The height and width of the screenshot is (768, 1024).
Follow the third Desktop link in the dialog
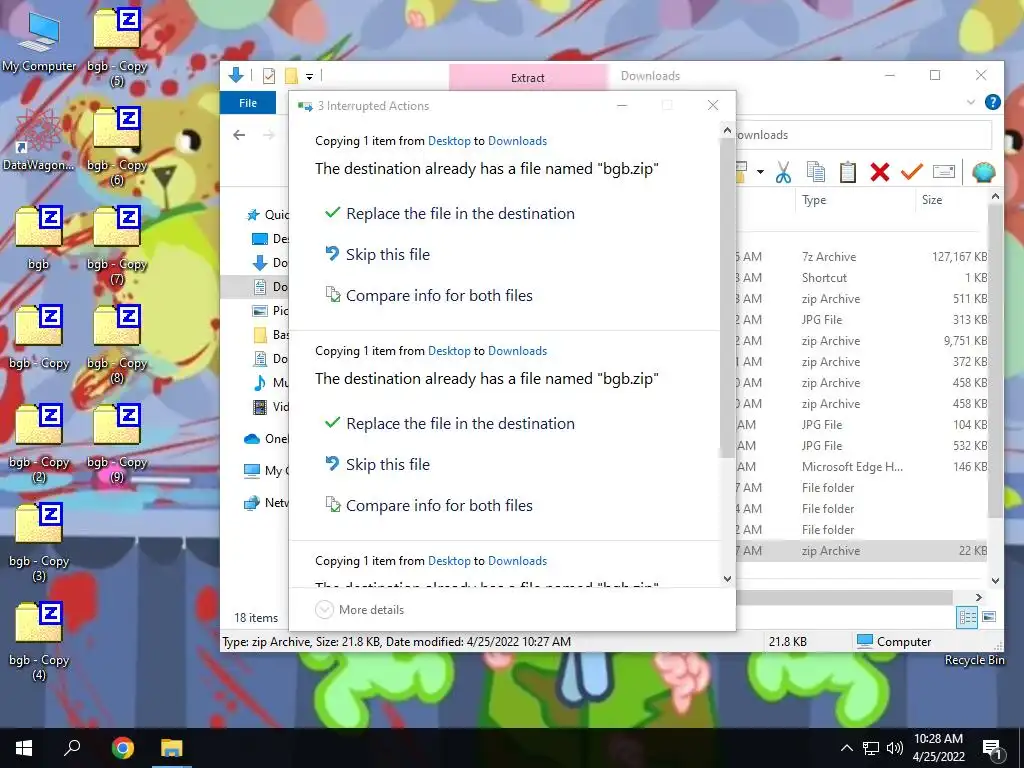click(x=449, y=561)
